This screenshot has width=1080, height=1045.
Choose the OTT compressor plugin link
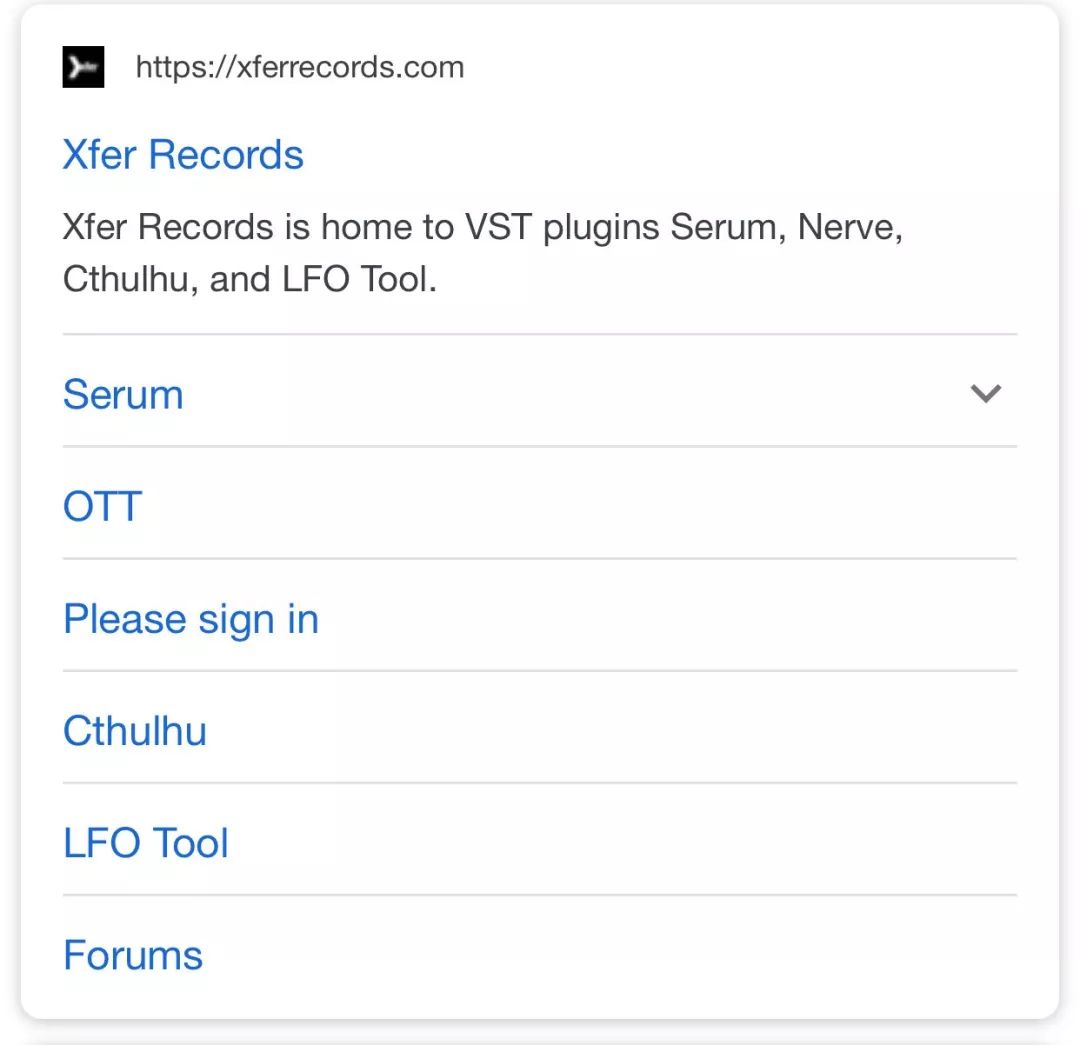103,506
